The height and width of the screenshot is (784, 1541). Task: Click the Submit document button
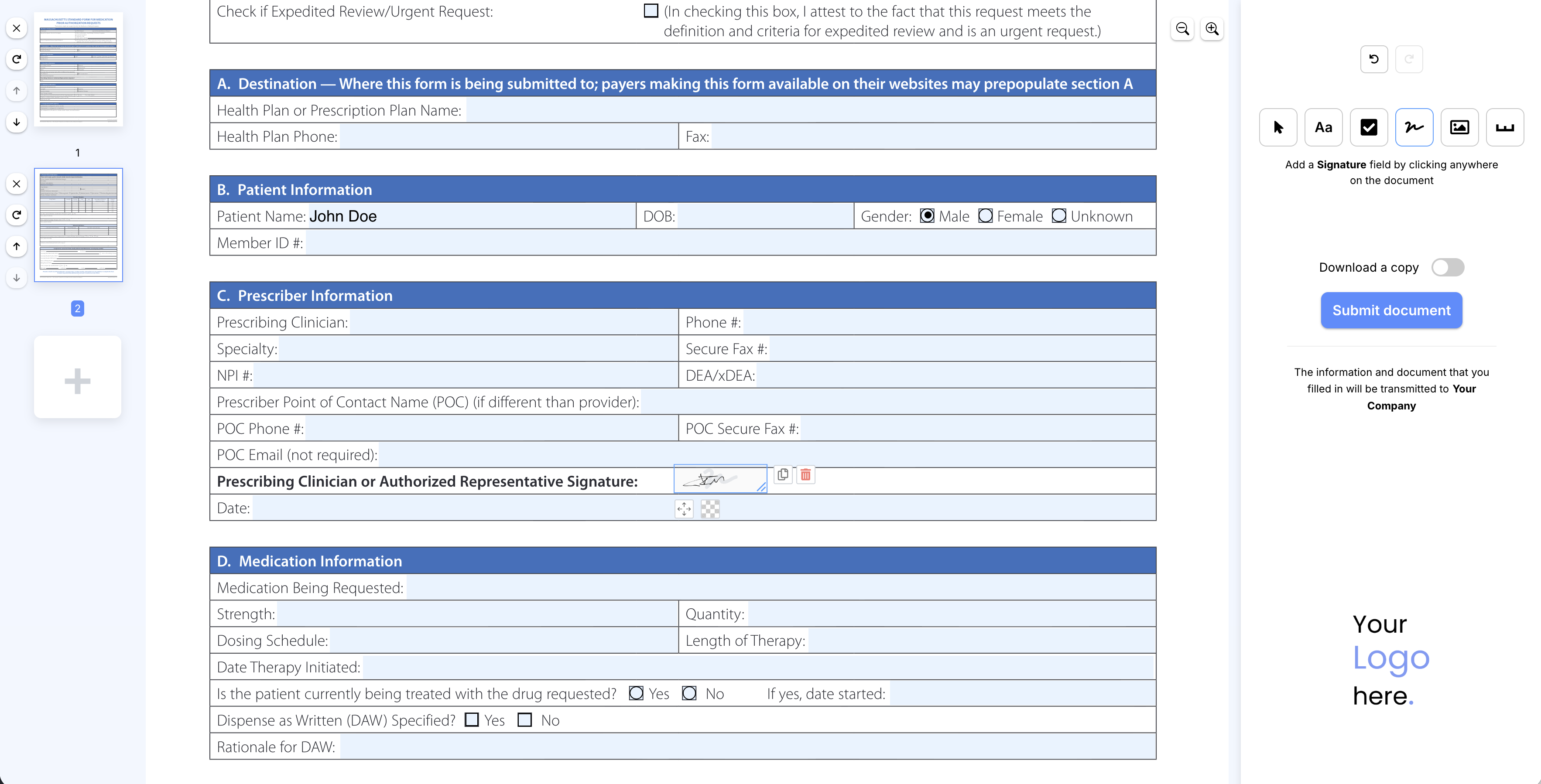coord(1391,310)
